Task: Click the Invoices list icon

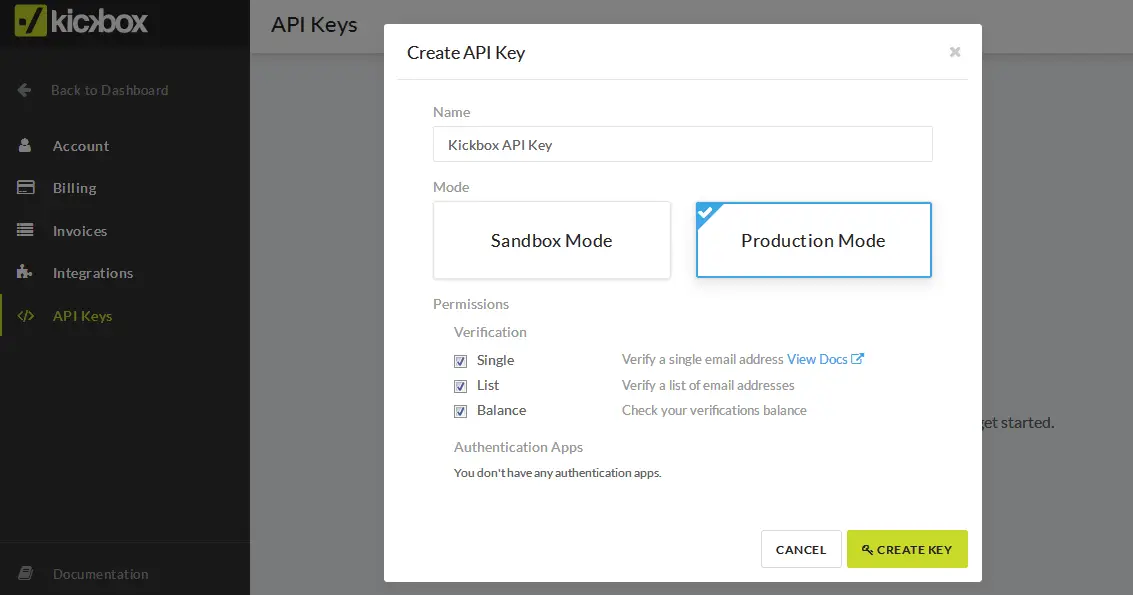Action: [26, 231]
